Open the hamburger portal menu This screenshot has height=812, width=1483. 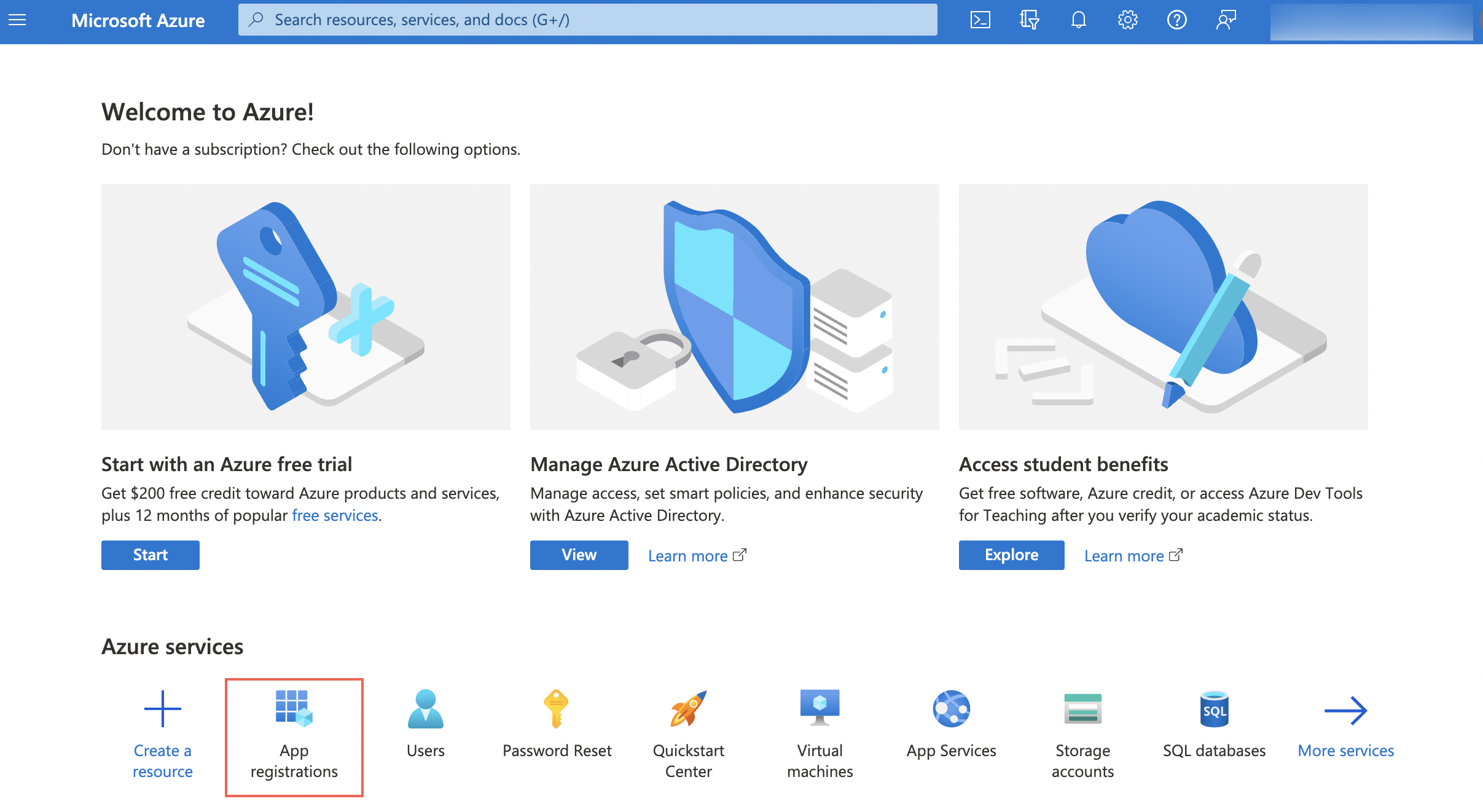tap(17, 20)
